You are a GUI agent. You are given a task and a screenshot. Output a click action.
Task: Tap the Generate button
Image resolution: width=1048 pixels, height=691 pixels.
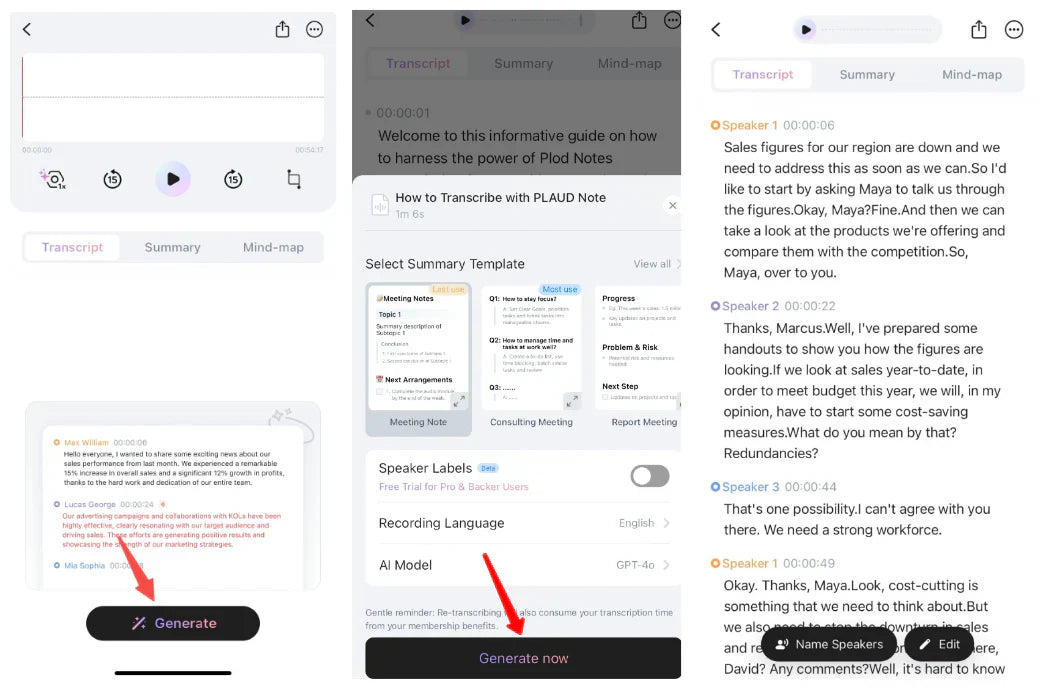pos(173,624)
